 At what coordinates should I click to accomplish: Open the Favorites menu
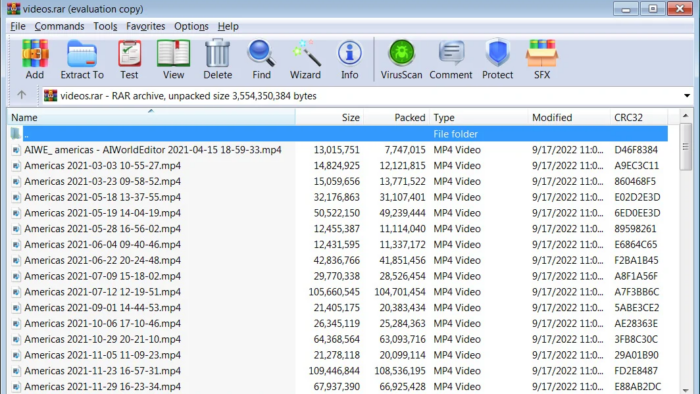(146, 26)
